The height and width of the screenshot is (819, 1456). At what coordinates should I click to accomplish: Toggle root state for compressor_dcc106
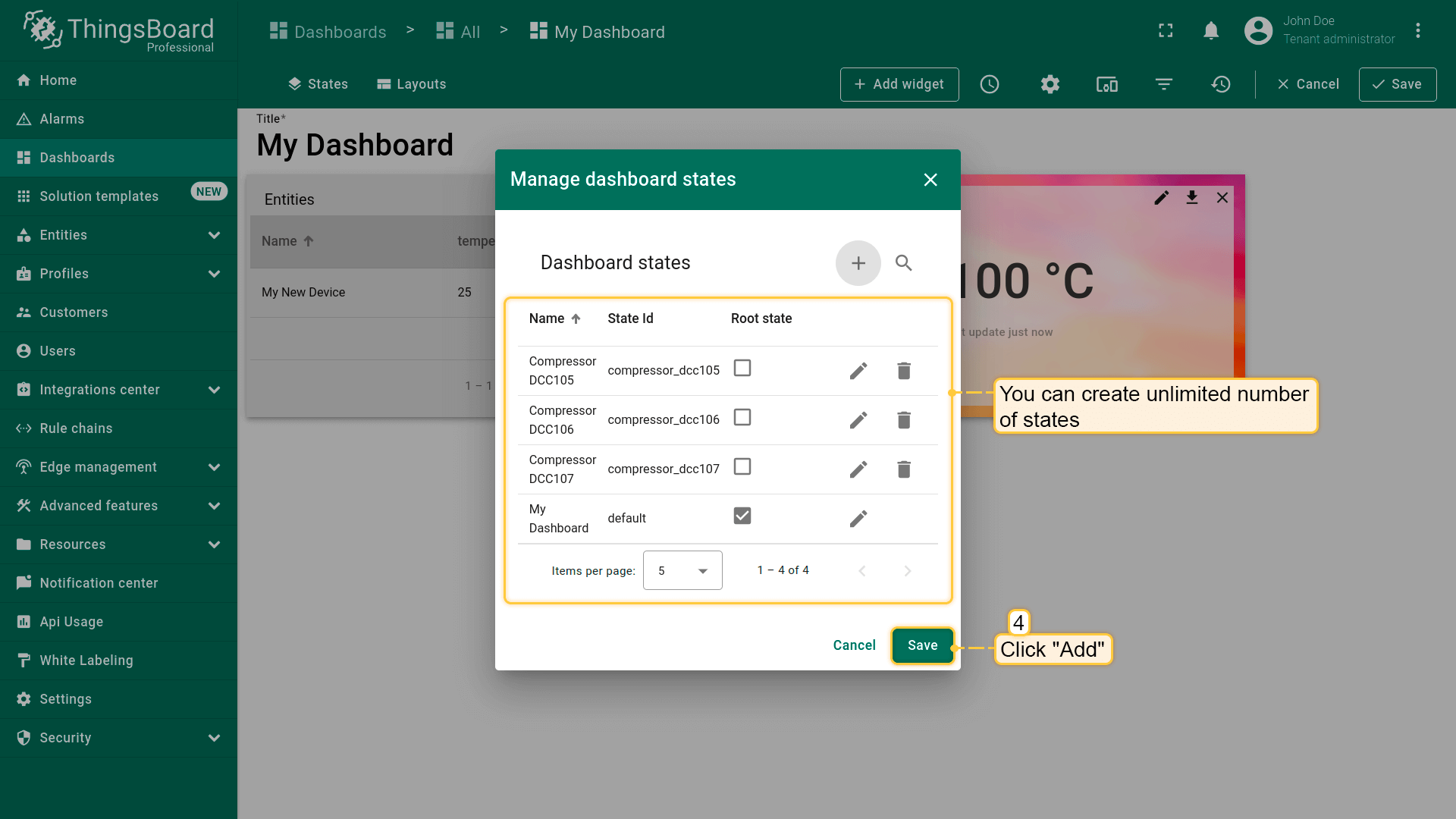[x=742, y=418]
